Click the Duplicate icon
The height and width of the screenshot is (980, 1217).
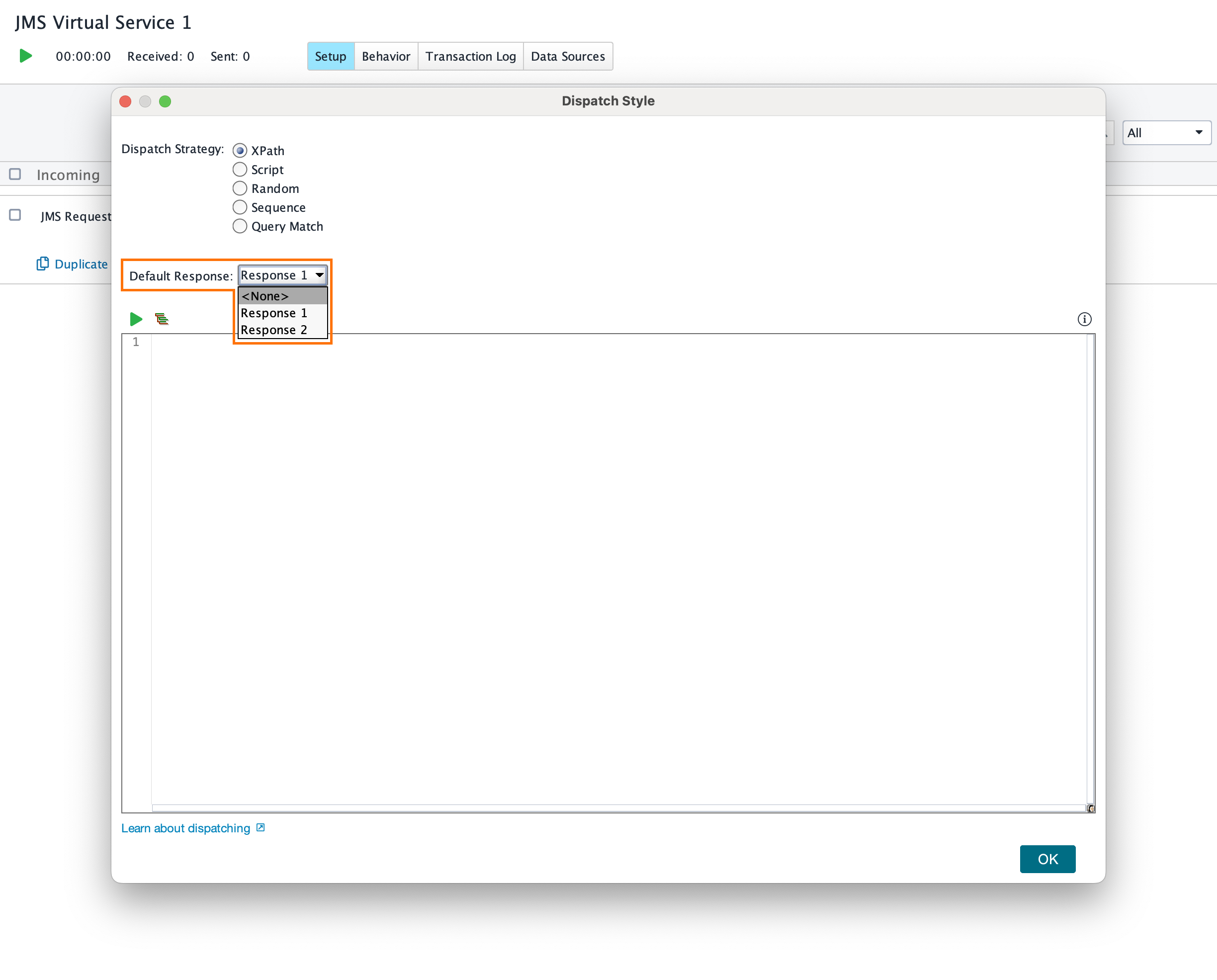[43, 264]
